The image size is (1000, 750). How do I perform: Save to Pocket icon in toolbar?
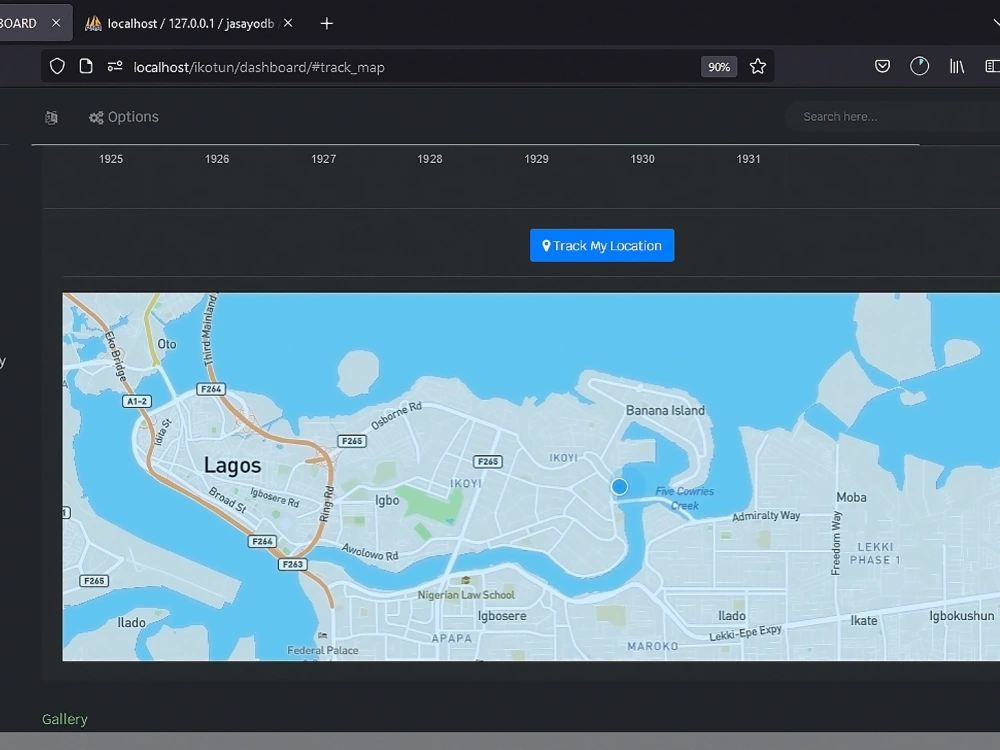point(882,66)
